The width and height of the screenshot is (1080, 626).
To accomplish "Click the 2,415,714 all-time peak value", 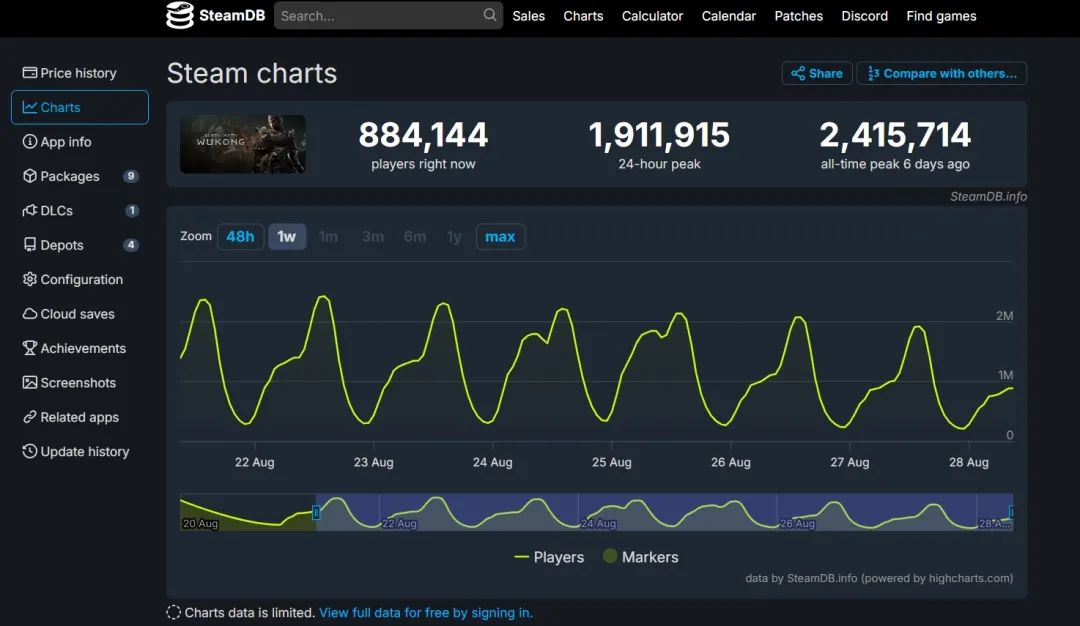I will click(x=895, y=134).
